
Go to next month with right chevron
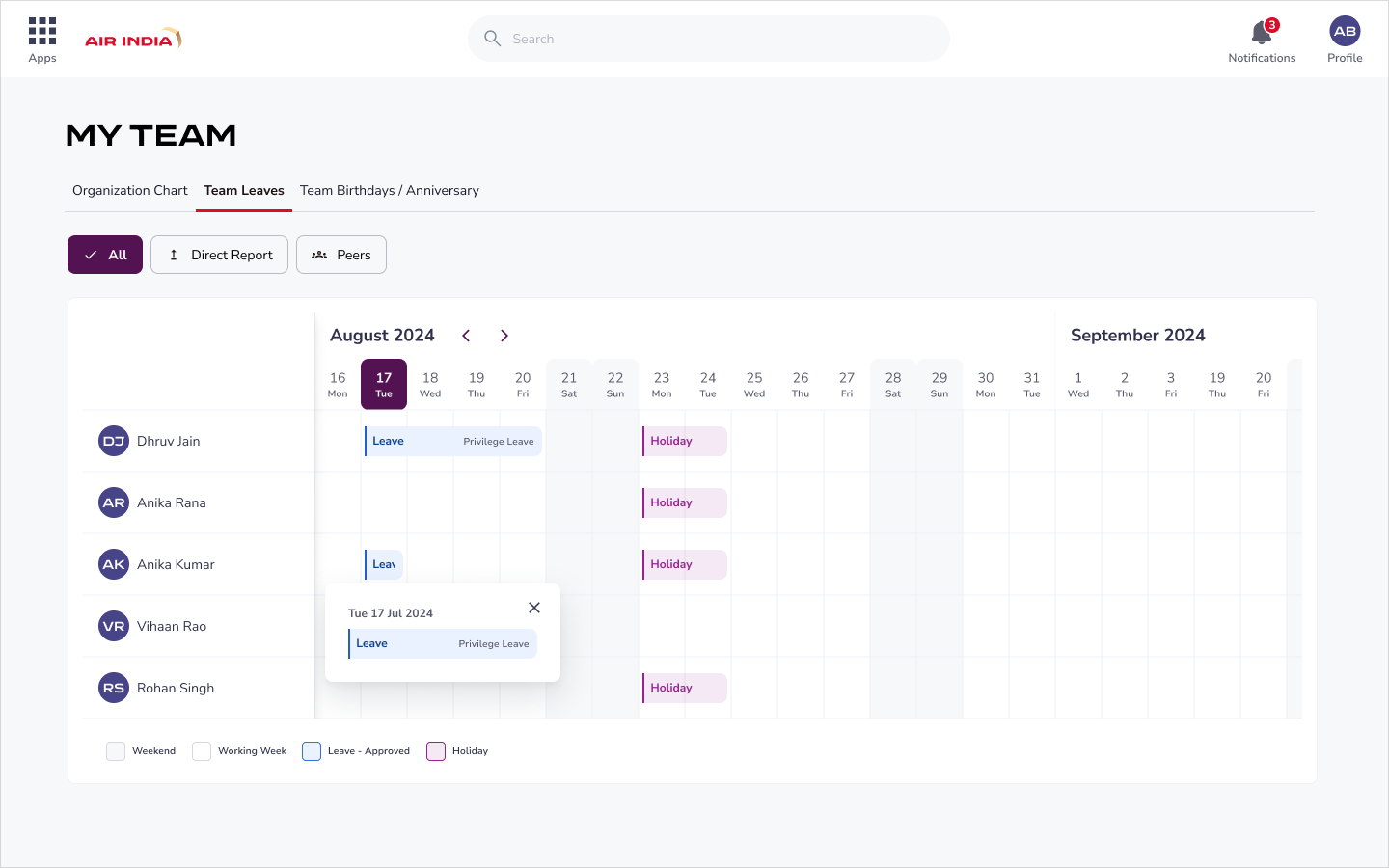point(504,336)
